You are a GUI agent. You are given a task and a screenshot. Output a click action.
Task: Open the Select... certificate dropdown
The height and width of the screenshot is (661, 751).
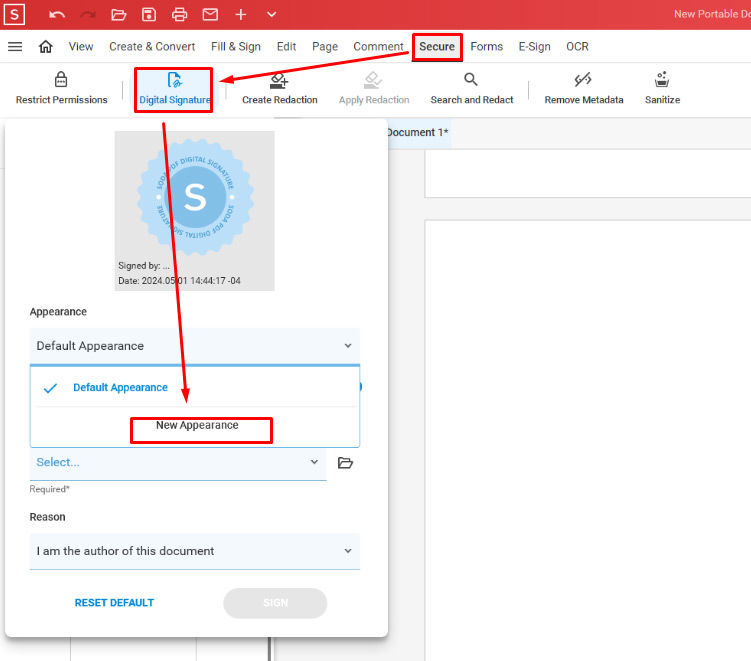click(178, 463)
